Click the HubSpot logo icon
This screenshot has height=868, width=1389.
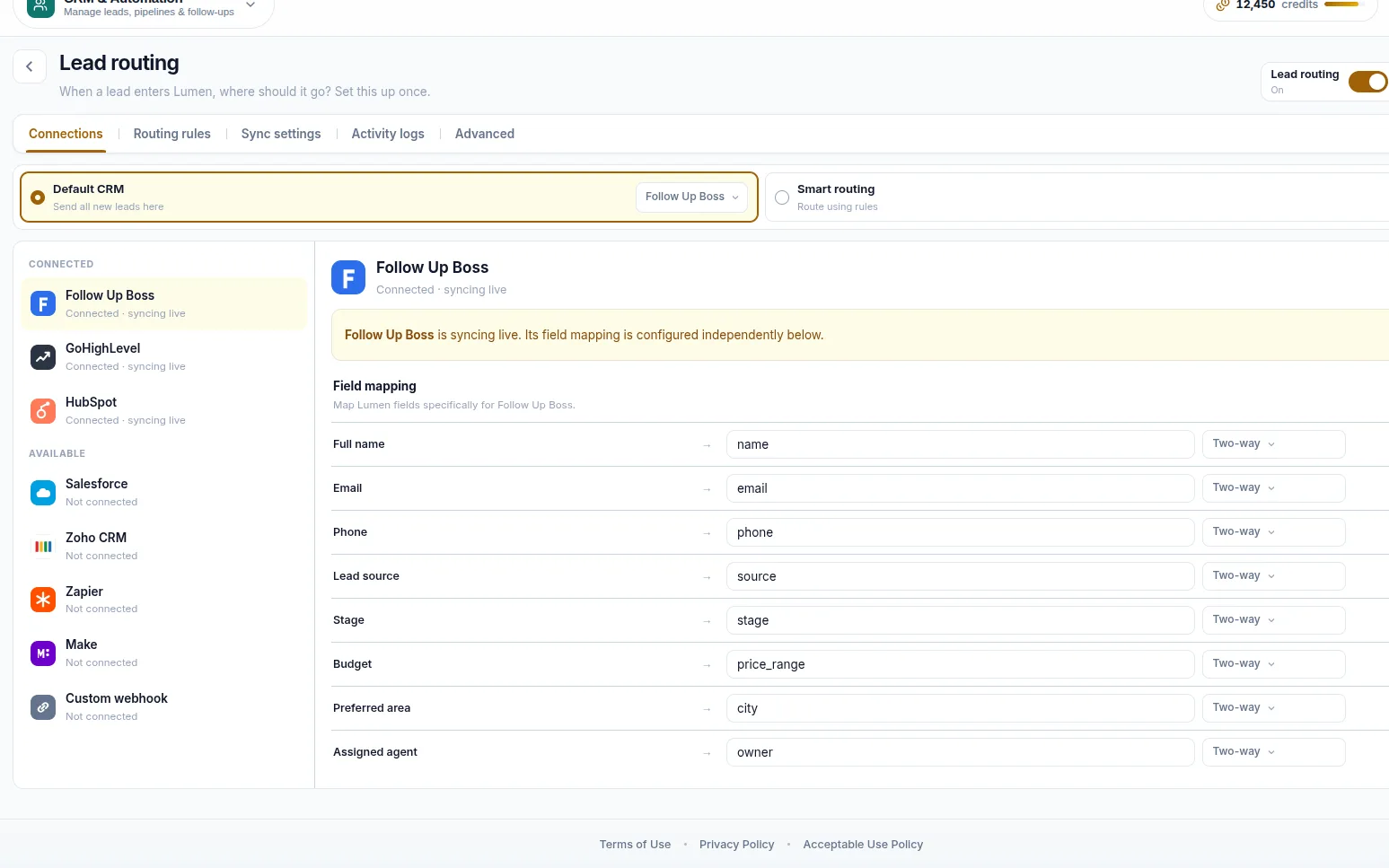(43, 411)
